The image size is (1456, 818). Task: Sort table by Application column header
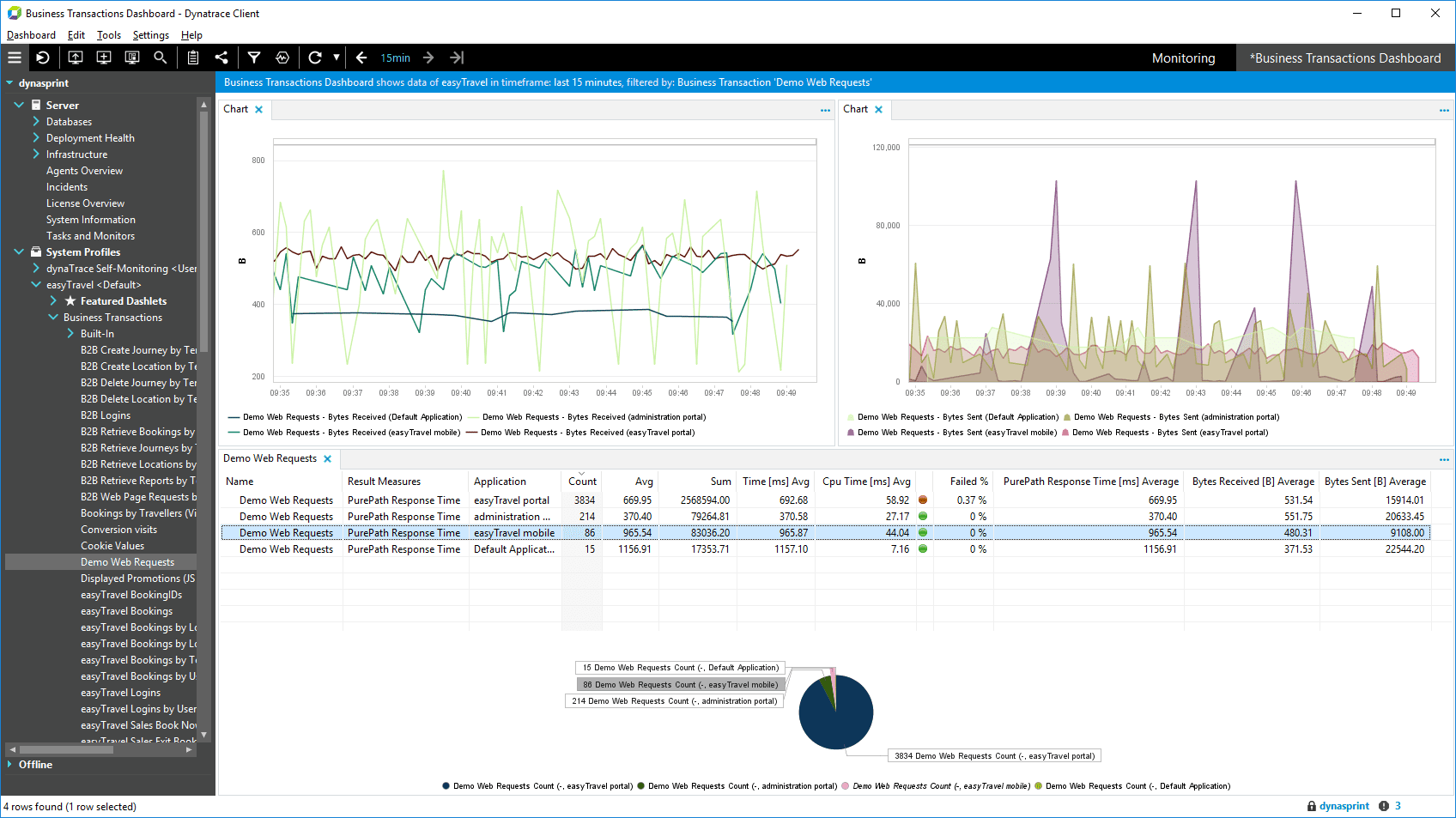point(515,482)
